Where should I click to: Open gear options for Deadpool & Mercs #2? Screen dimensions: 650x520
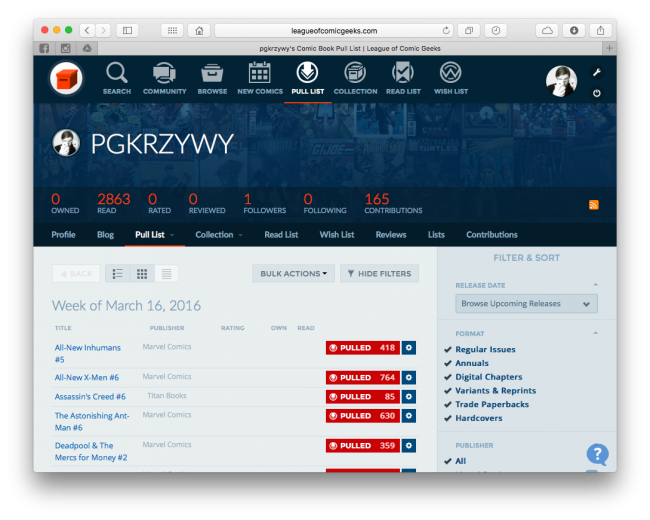click(x=409, y=445)
